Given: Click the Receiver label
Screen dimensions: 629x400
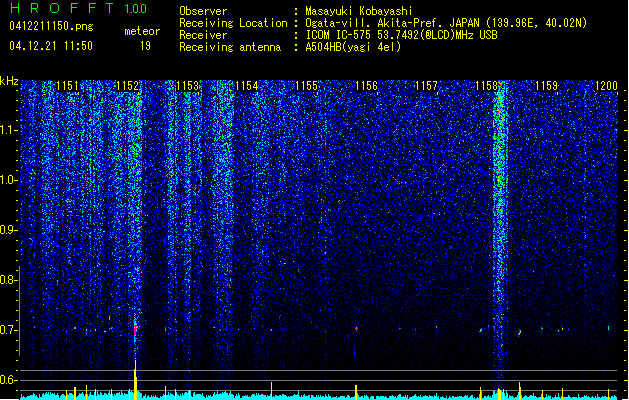Looking at the screenshot, I should pyautogui.click(x=203, y=35).
